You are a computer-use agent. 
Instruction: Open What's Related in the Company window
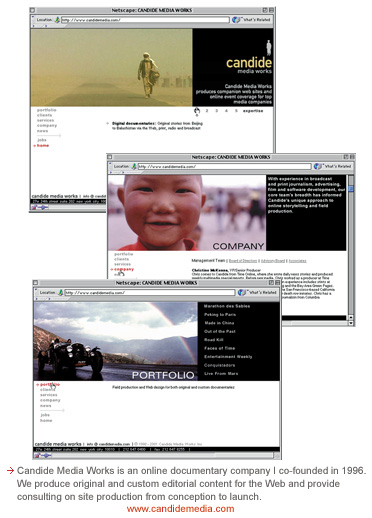click(x=338, y=166)
